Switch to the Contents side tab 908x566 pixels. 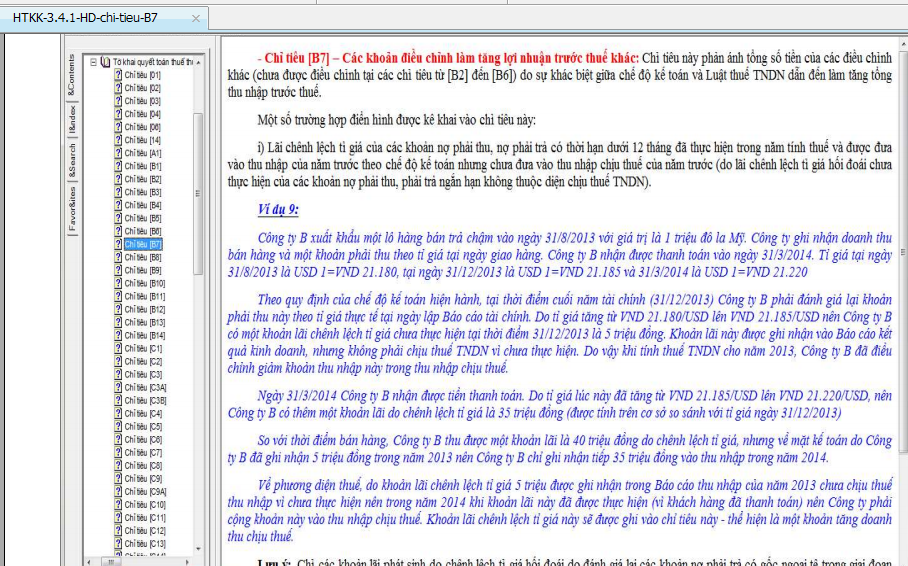tap(71, 76)
